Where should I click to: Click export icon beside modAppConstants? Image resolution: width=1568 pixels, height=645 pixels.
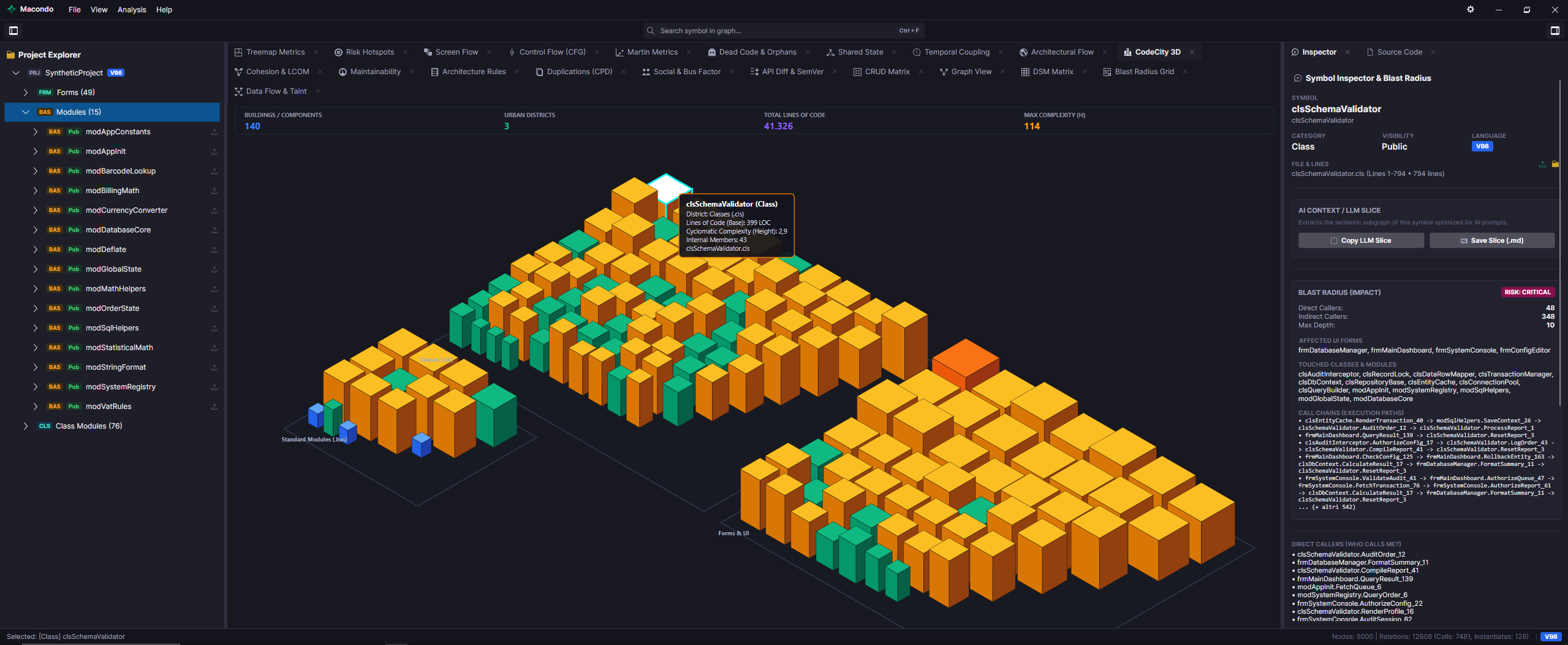214,132
